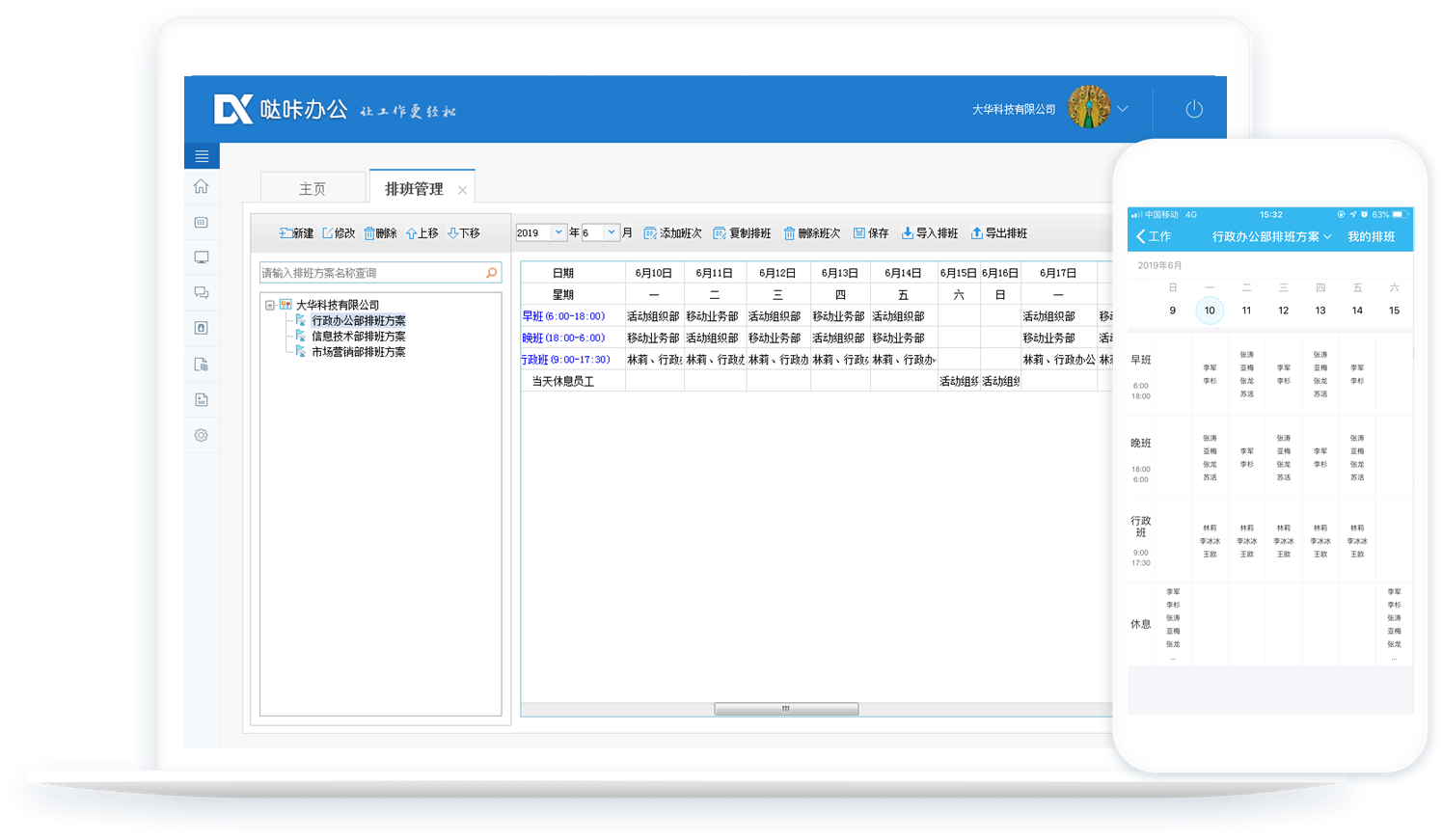Expand the user avatar dropdown arrow
Screen dimensions: 1442x840
click(x=1123, y=109)
